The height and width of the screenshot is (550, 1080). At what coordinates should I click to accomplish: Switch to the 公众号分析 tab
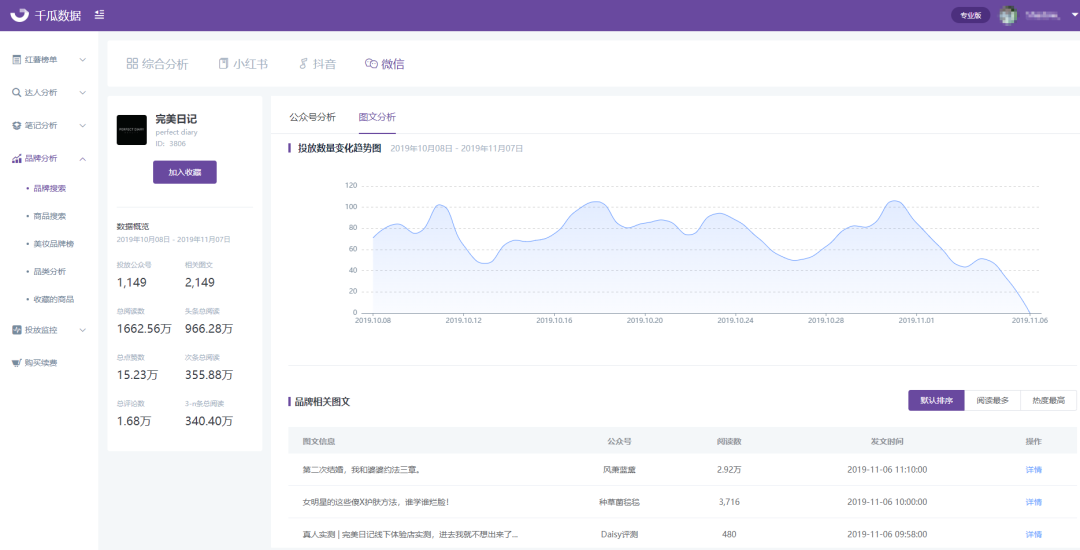tap(313, 117)
